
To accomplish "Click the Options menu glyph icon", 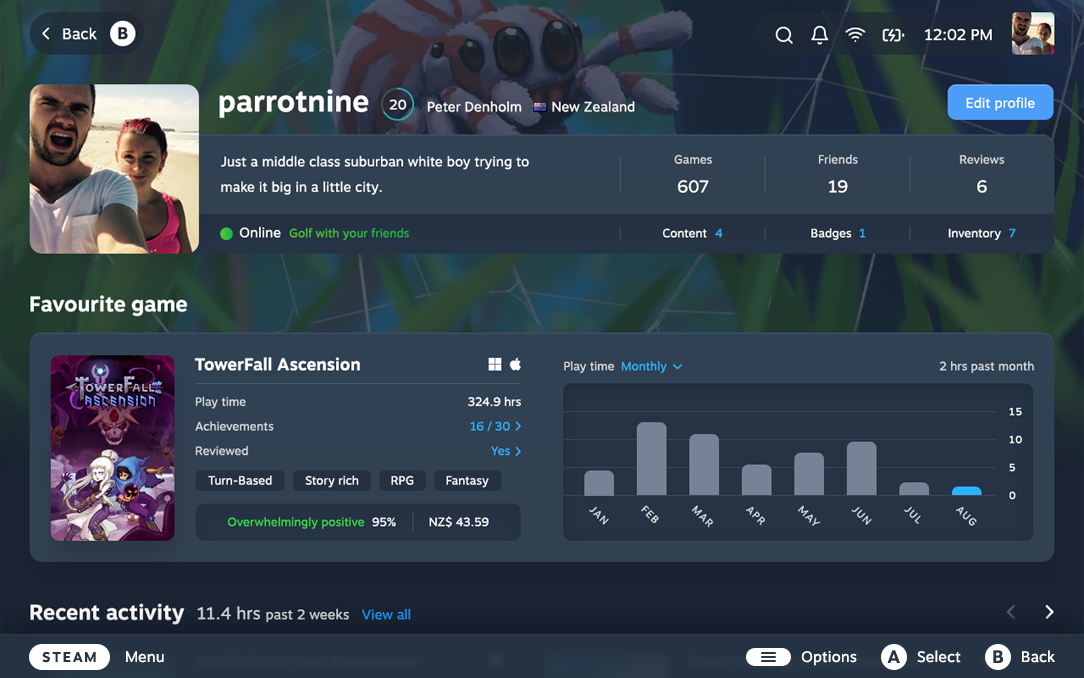I will tap(768, 657).
